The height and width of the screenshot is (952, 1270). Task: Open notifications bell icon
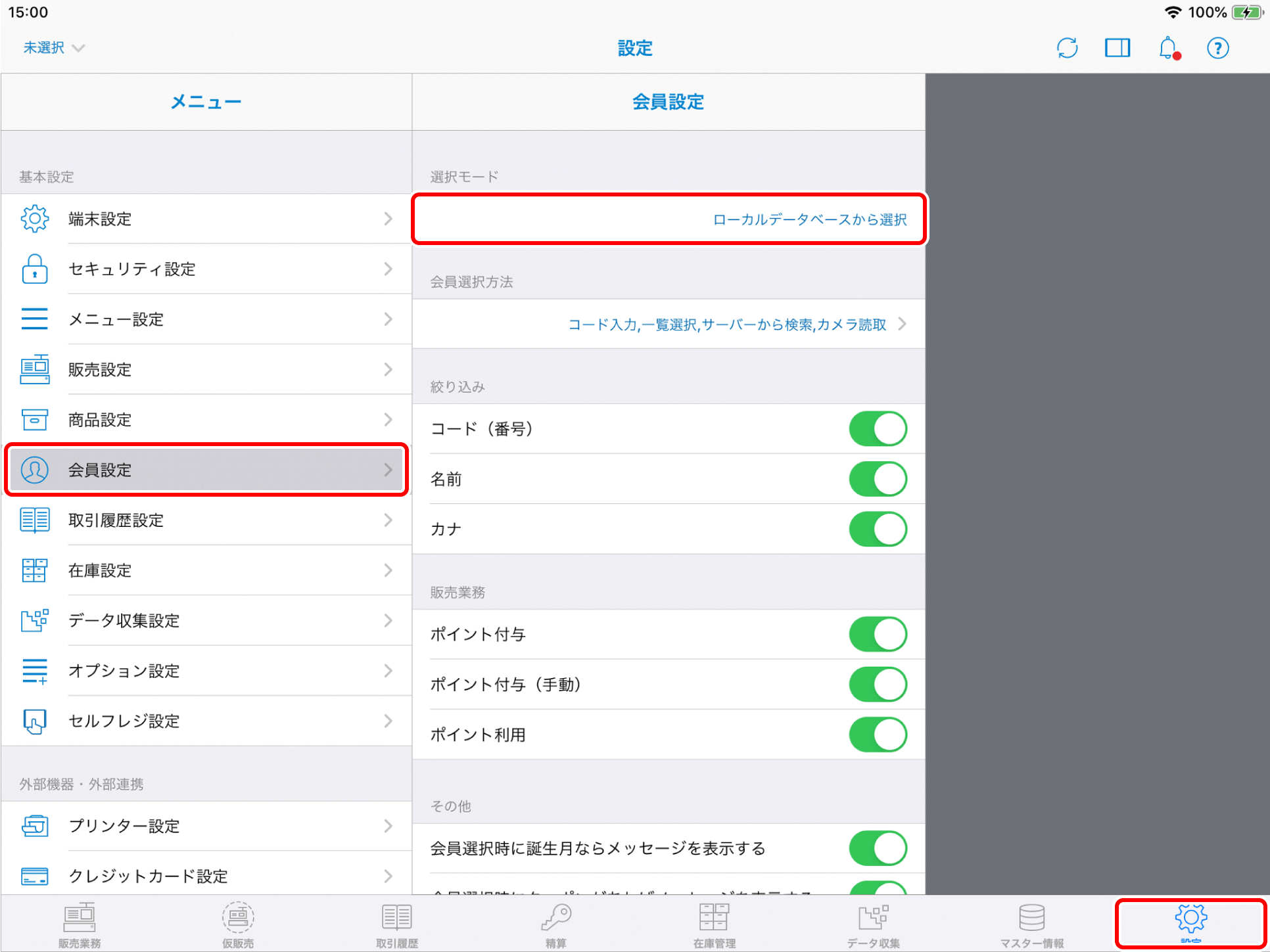1168,48
